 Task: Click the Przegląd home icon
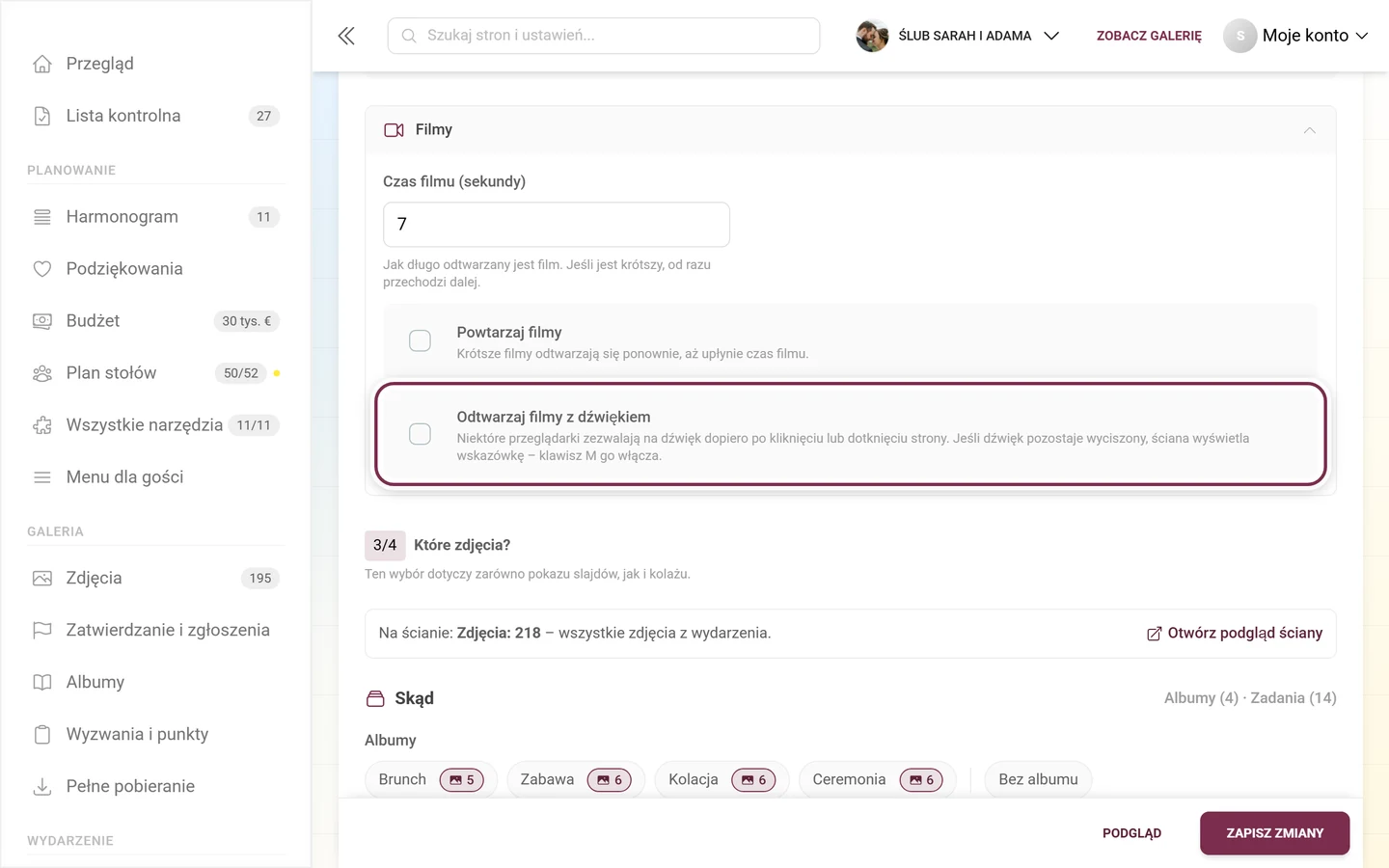pos(42,64)
